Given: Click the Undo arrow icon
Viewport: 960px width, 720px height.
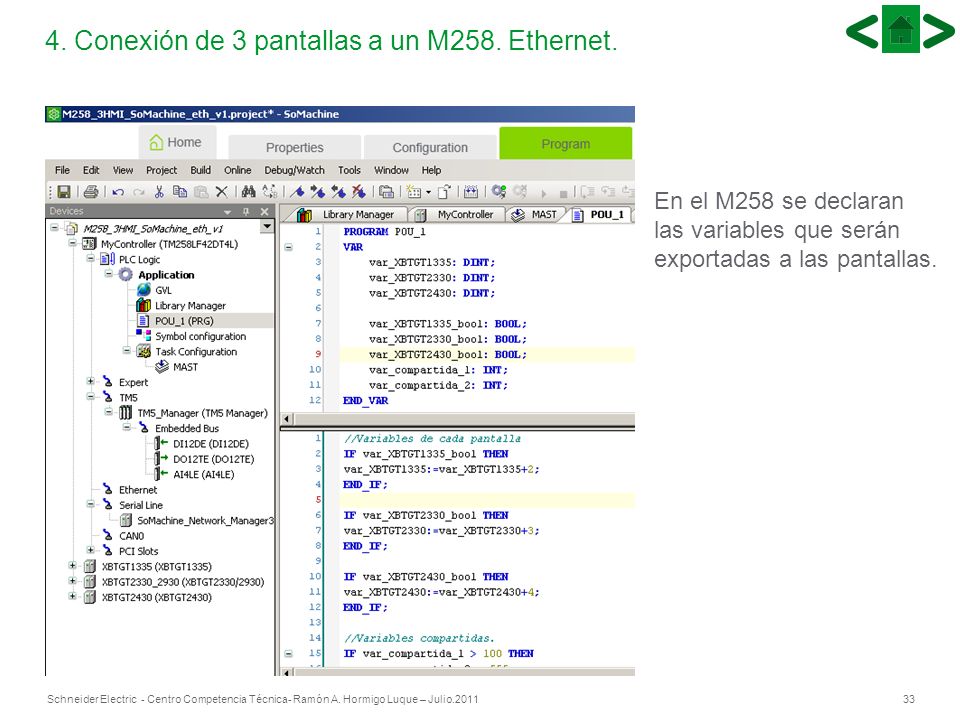Looking at the screenshot, I should click(118, 192).
